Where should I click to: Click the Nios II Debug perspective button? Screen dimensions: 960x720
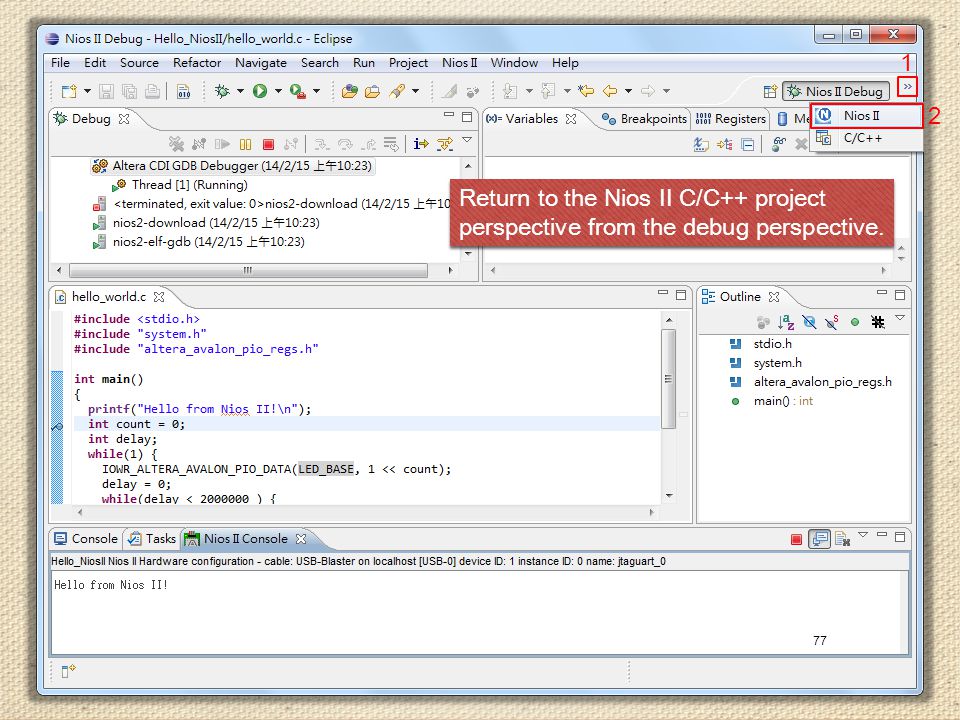[836, 91]
